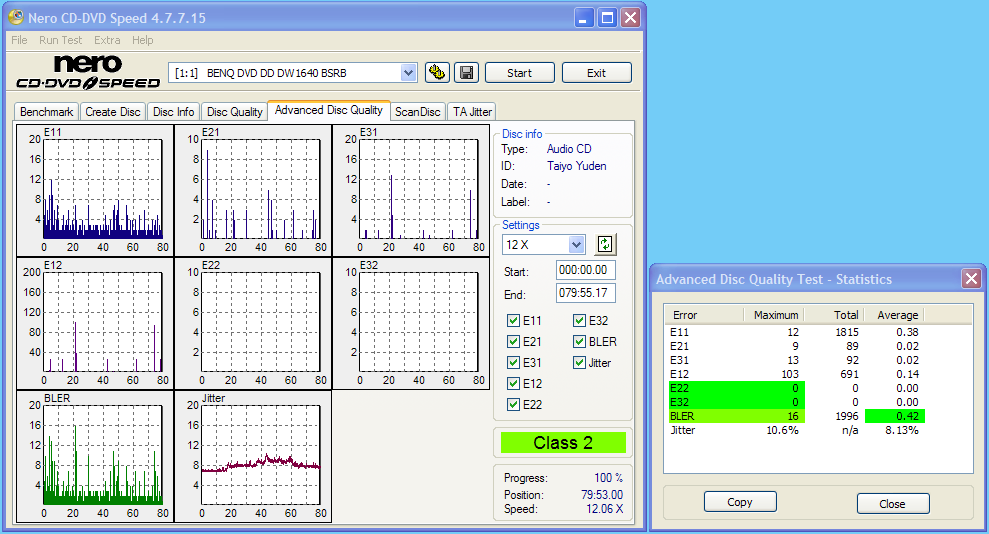Click the floppy disk save icon
Screen dimensions: 989x534
(466, 72)
